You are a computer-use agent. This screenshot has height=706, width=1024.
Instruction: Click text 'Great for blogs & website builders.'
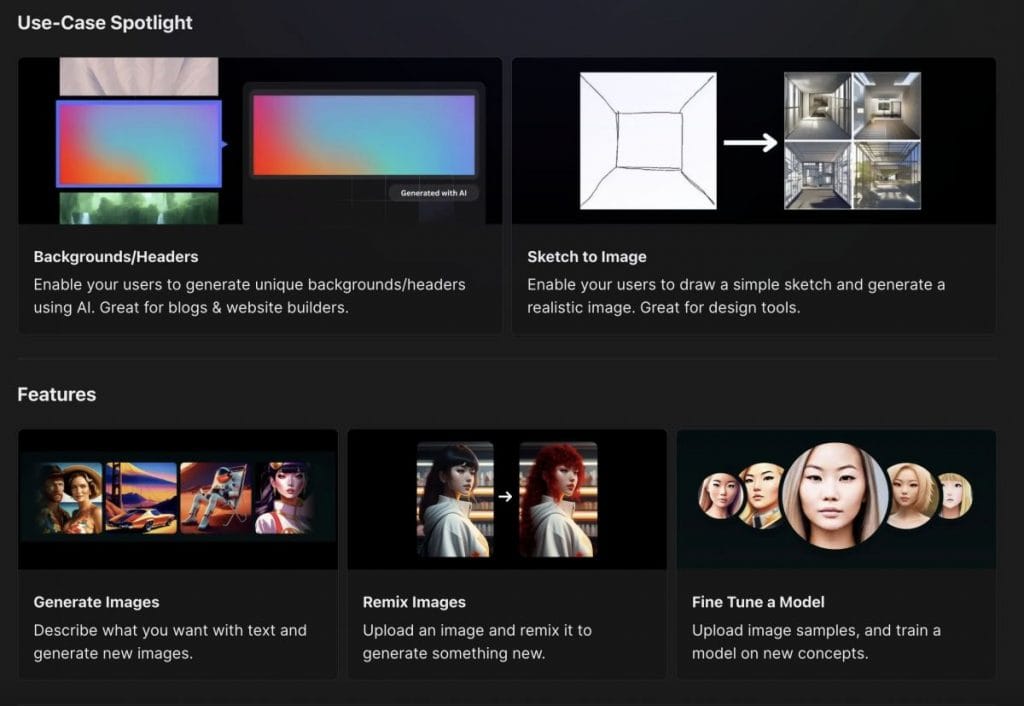coord(224,307)
